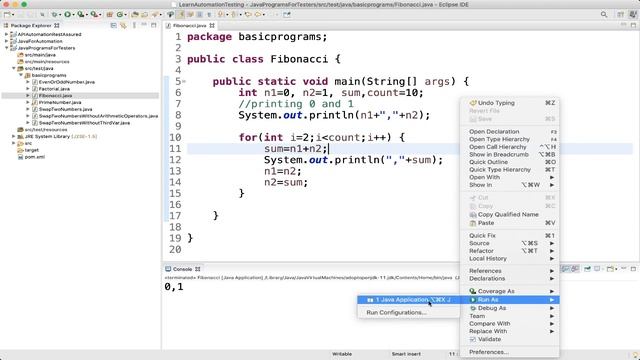Select the Package Explorer tab
The height and width of the screenshot is (360, 640).
coord(31,25)
